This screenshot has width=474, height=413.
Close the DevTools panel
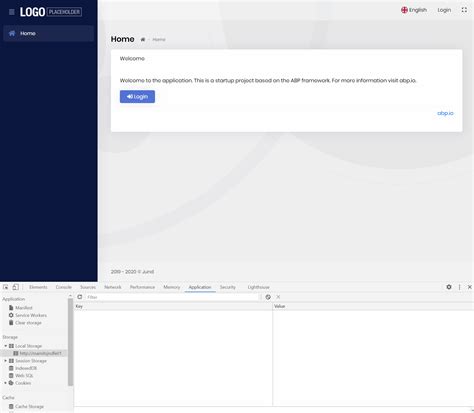(470, 287)
